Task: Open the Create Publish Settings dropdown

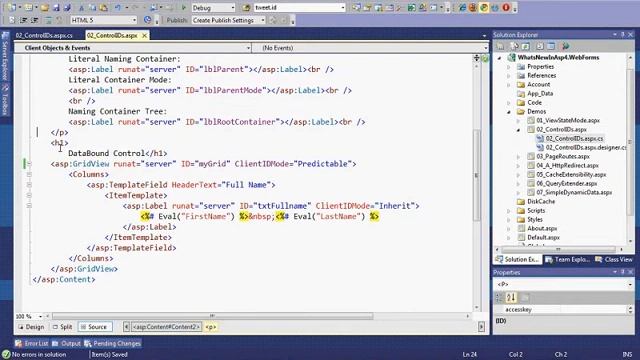Action: click(262, 20)
